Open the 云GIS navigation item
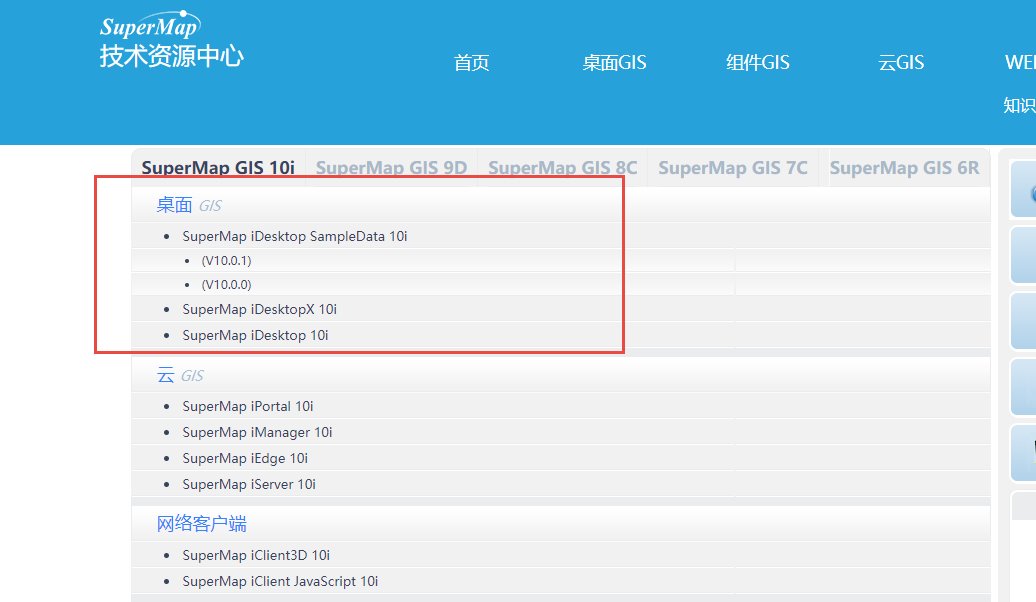 (901, 63)
